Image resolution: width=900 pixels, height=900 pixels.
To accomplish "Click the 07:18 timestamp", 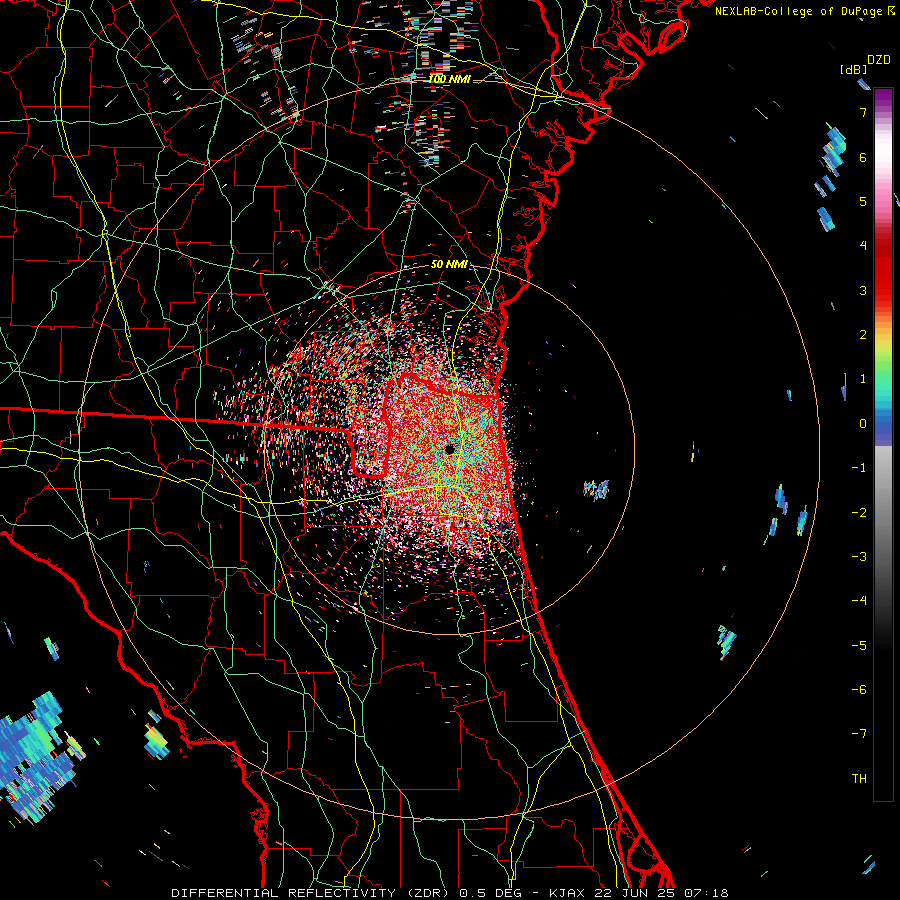I will 706,893.
